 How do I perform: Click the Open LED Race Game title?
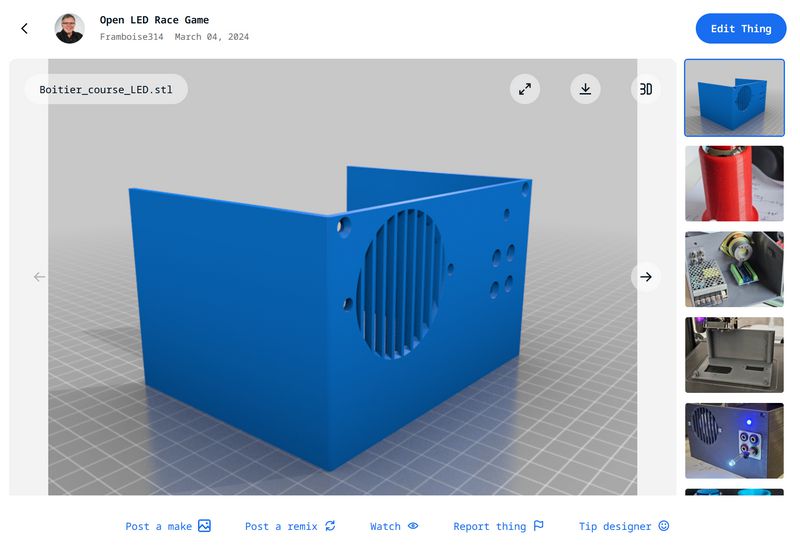pyautogui.click(x=154, y=20)
